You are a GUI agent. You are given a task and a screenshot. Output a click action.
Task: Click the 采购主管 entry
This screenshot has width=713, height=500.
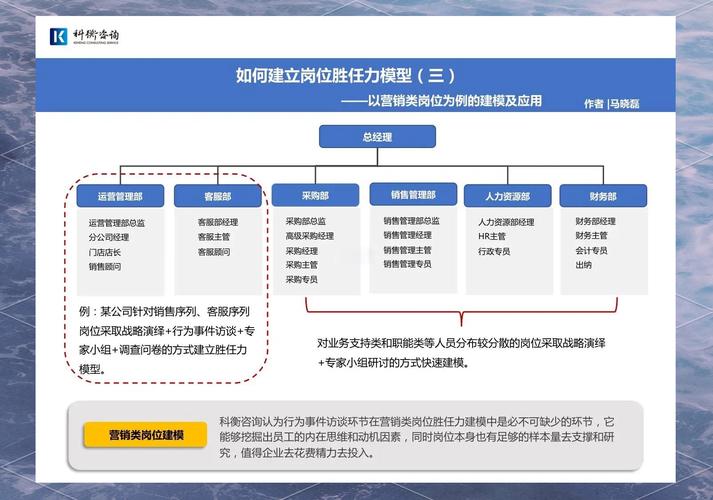point(301,265)
